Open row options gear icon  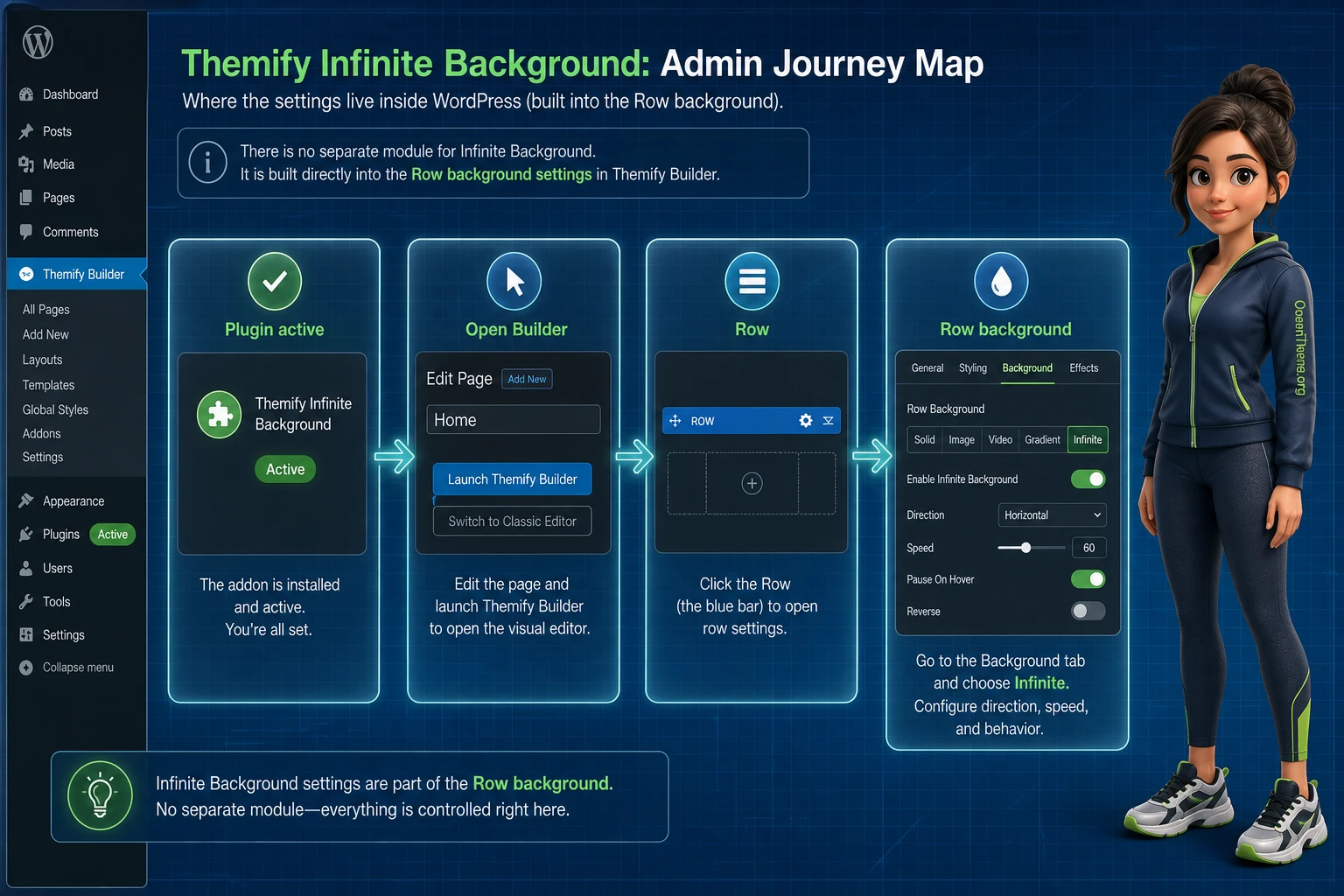[x=806, y=421]
